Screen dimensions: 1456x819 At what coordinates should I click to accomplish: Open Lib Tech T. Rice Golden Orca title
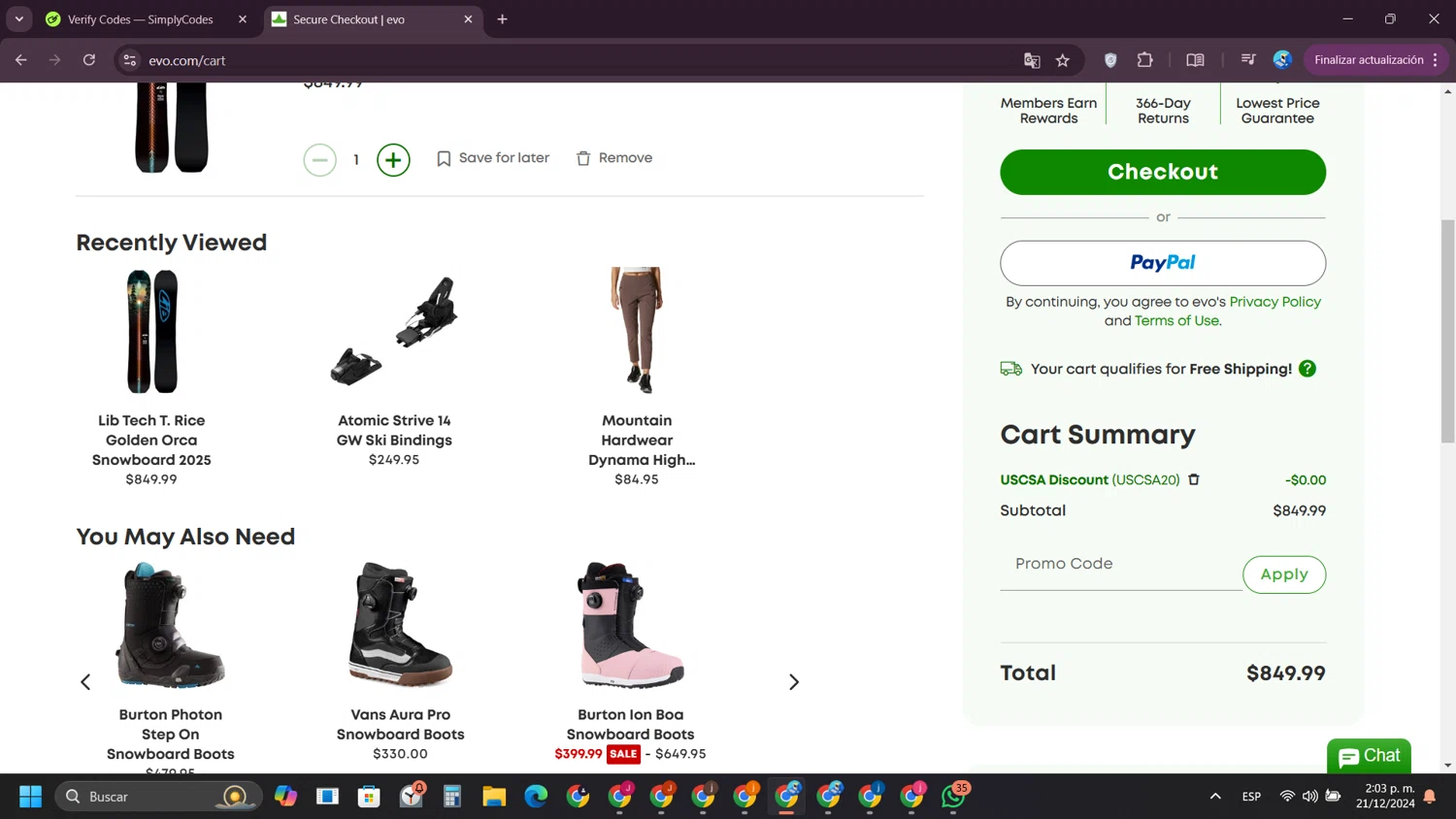click(151, 440)
